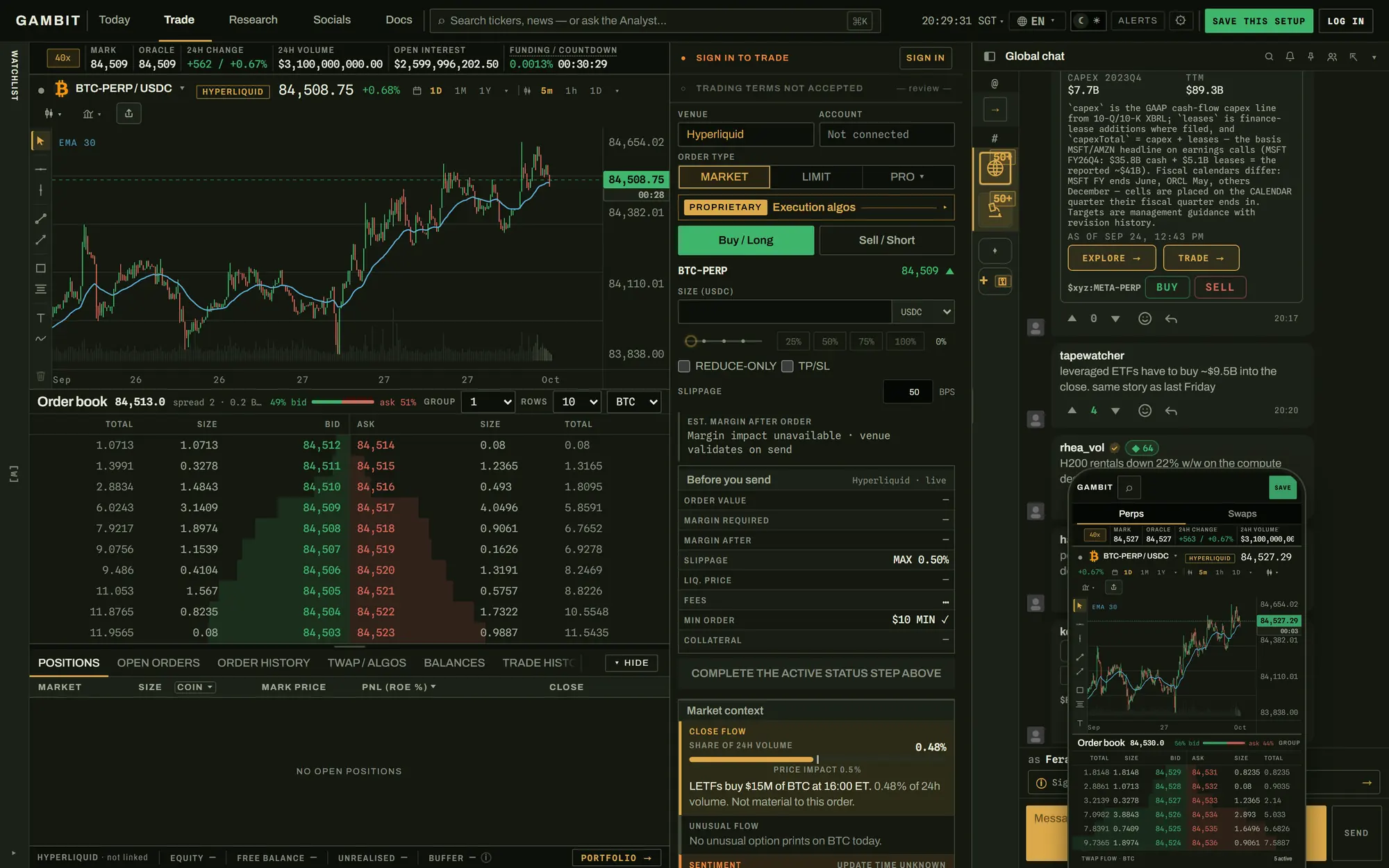The height and width of the screenshot is (868, 1389).
Task: Open order book BTC unit dropdown
Action: (634, 401)
